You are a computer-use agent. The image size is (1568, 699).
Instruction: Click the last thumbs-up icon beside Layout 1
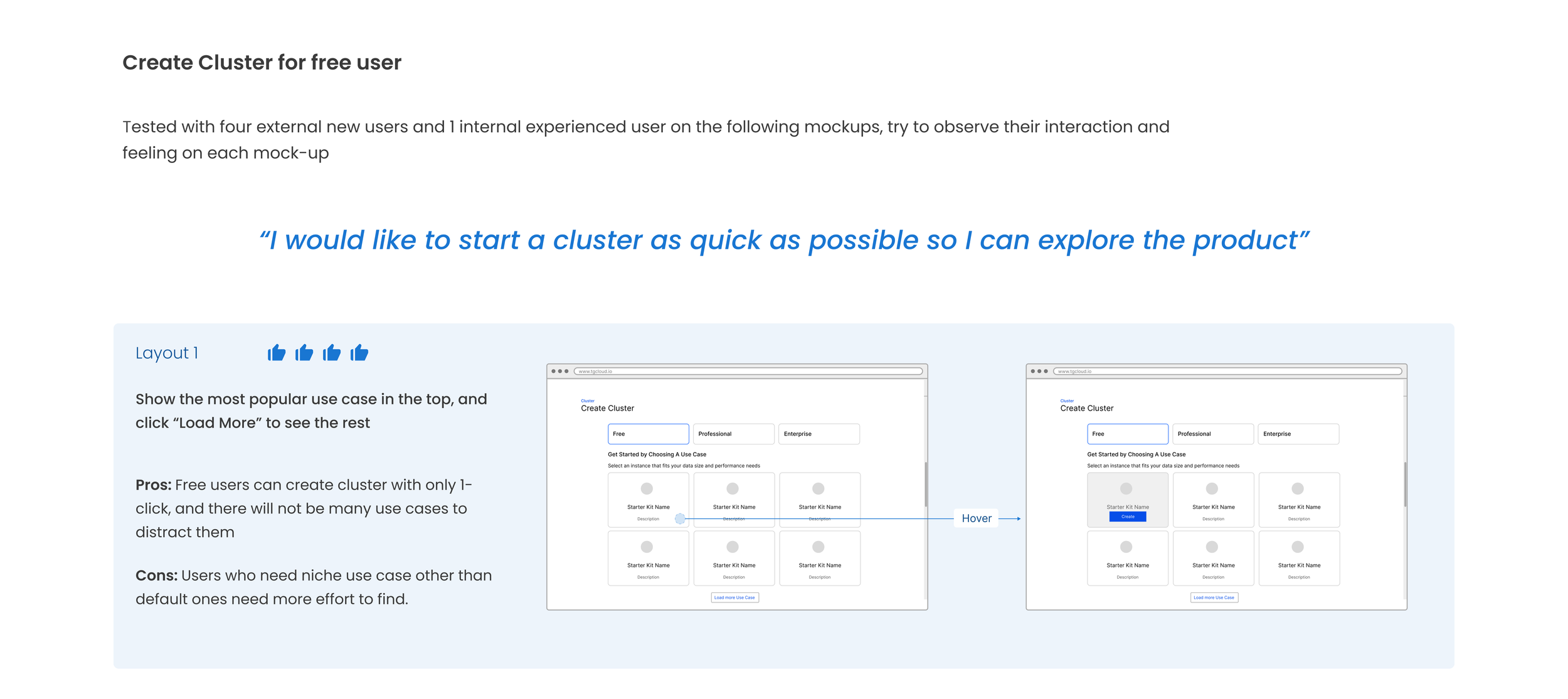359,353
